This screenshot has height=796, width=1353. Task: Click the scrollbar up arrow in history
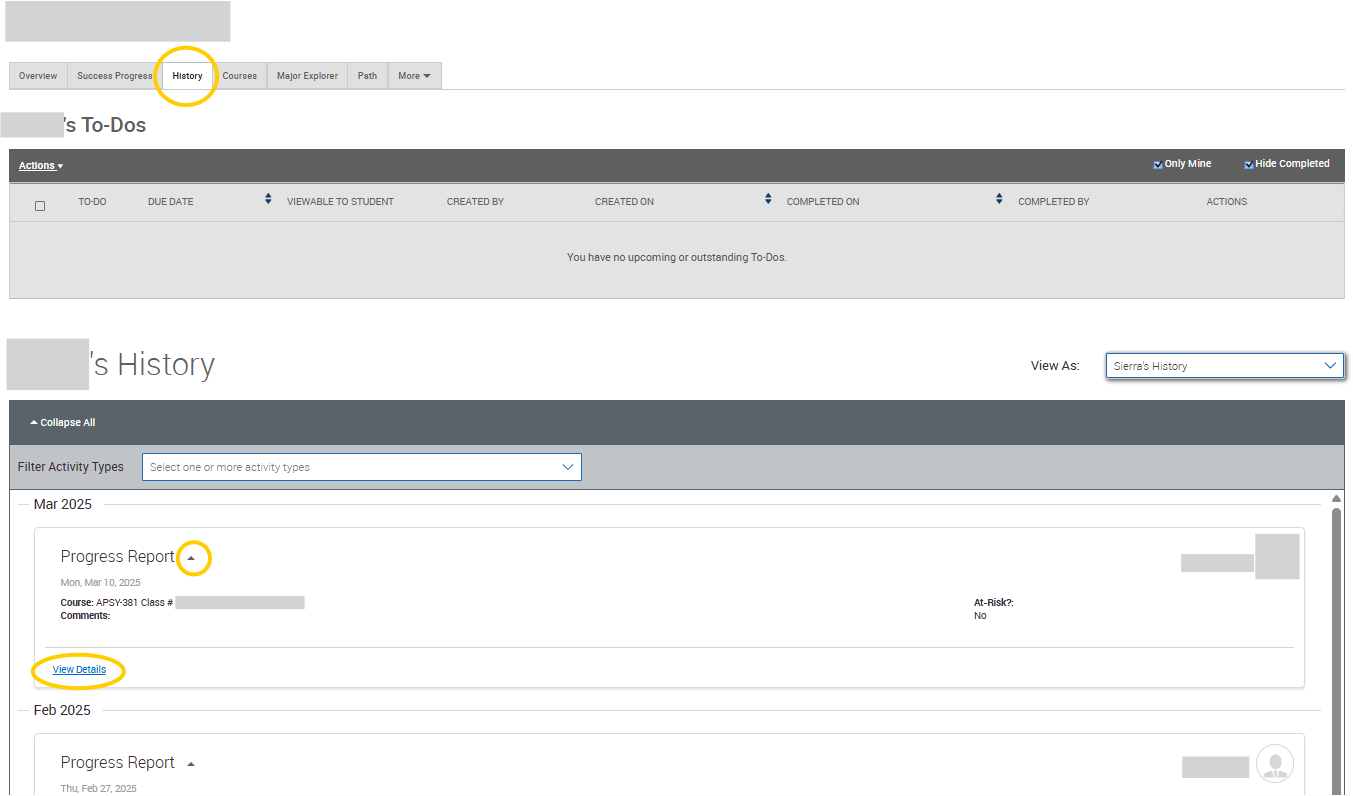(x=1336, y=499)
